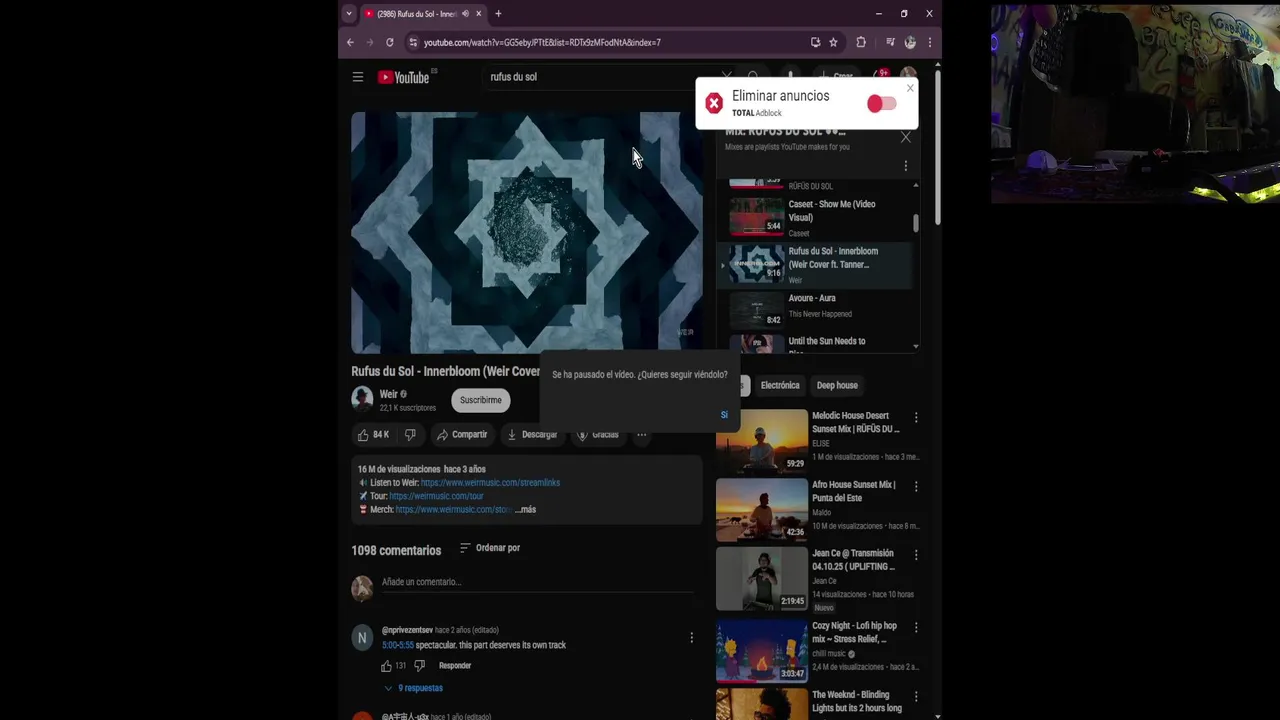The image size is (1280, 720).
Task: Close the Eliminar anuncios popup
Action: (910, 88)
